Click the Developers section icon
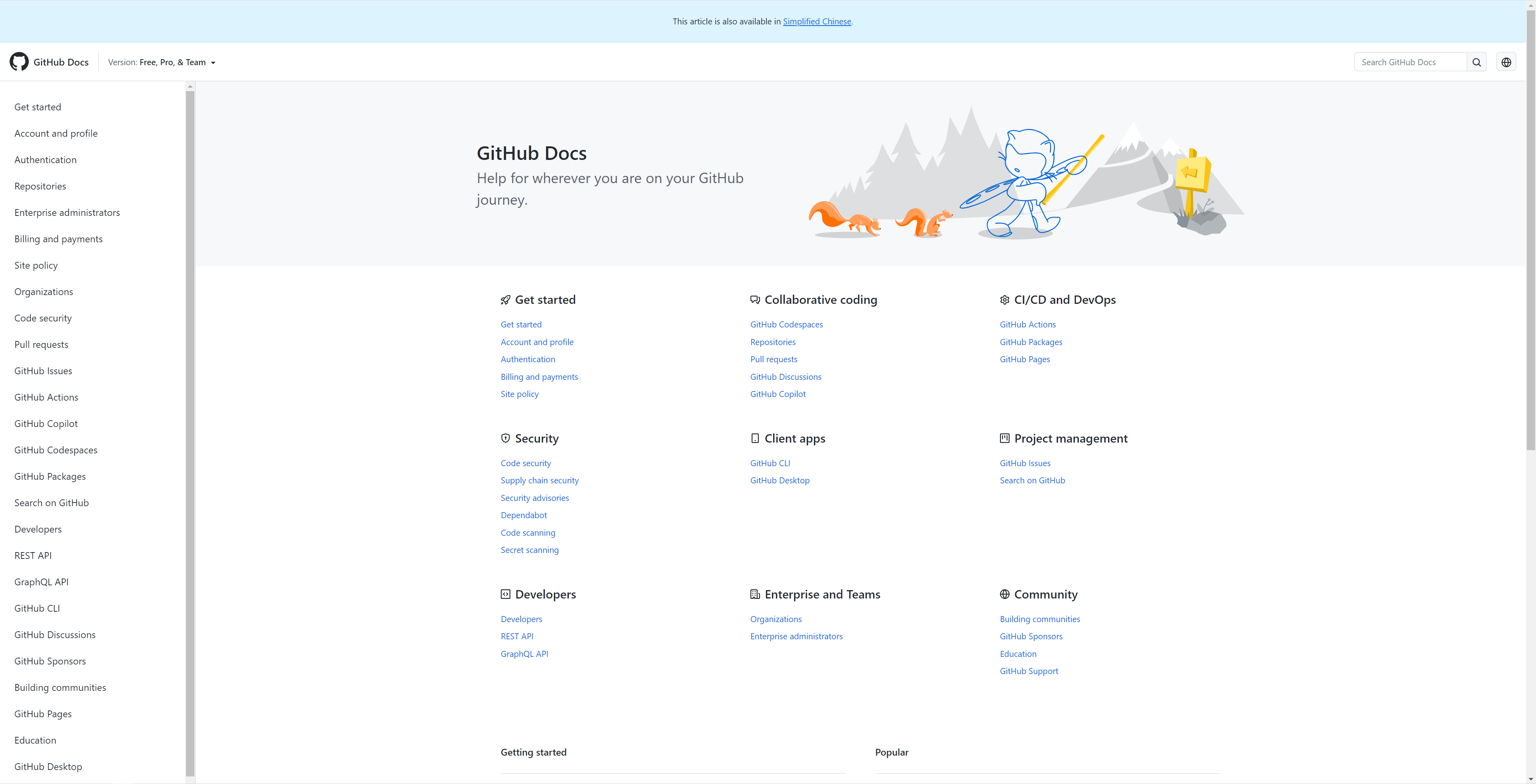Viewport: 1536px width, 784px height. (505, 594)
